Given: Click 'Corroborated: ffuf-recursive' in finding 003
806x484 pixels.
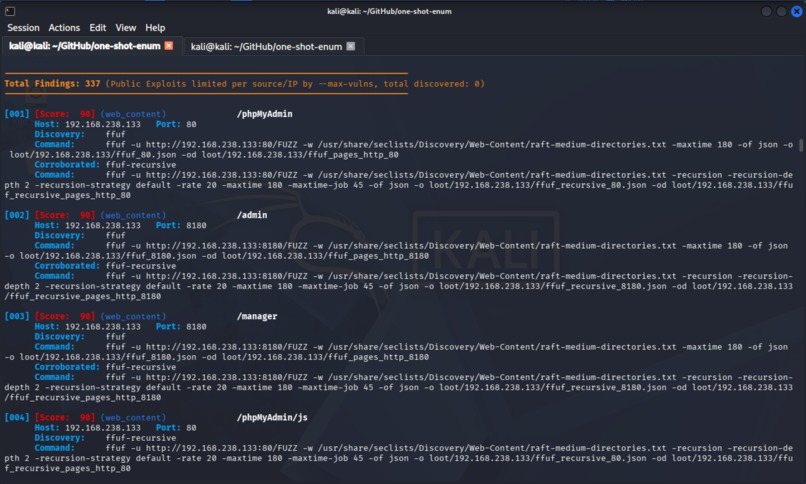Looking at the screenshot, I should [x=105, y=367].
